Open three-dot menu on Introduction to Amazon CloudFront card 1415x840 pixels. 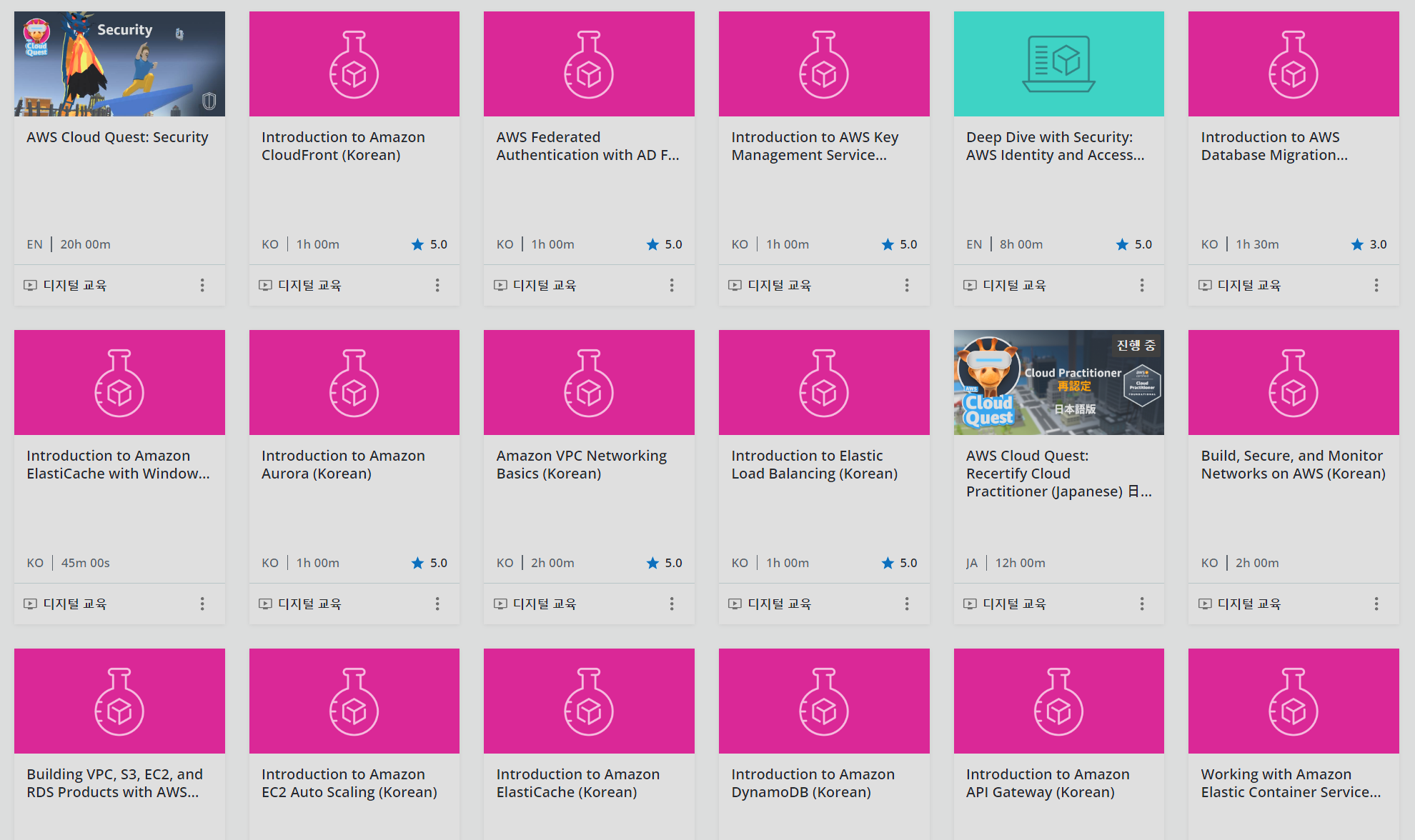point(437,285)
